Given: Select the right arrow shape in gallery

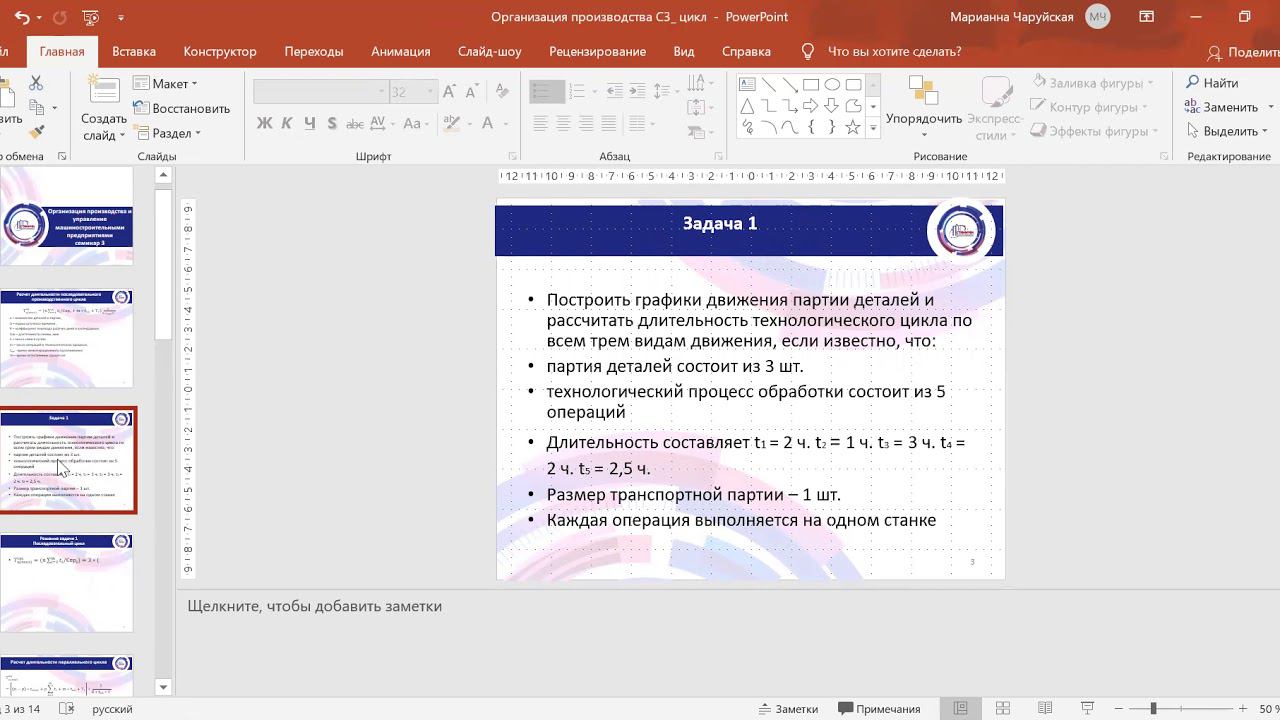Looking at the screenshot, I should [811, 106].
